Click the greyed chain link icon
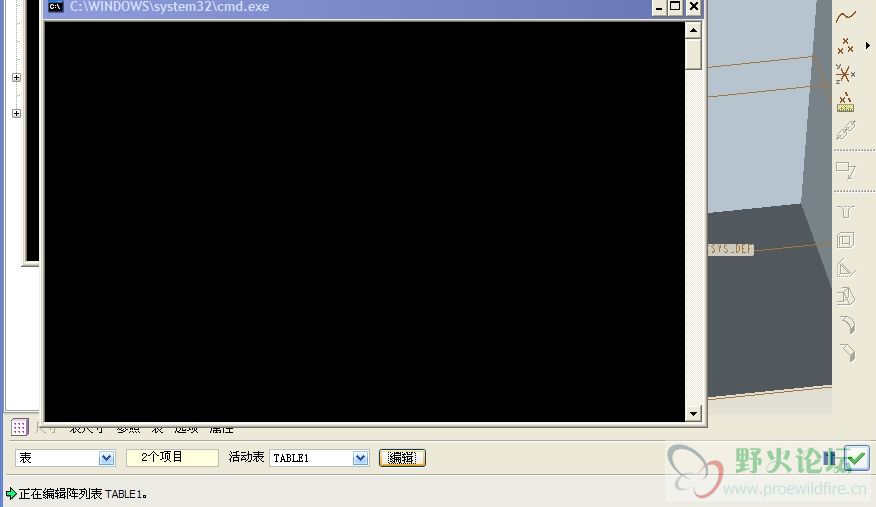This screenshot has width=876, height=507. click(x=846, y=131)
